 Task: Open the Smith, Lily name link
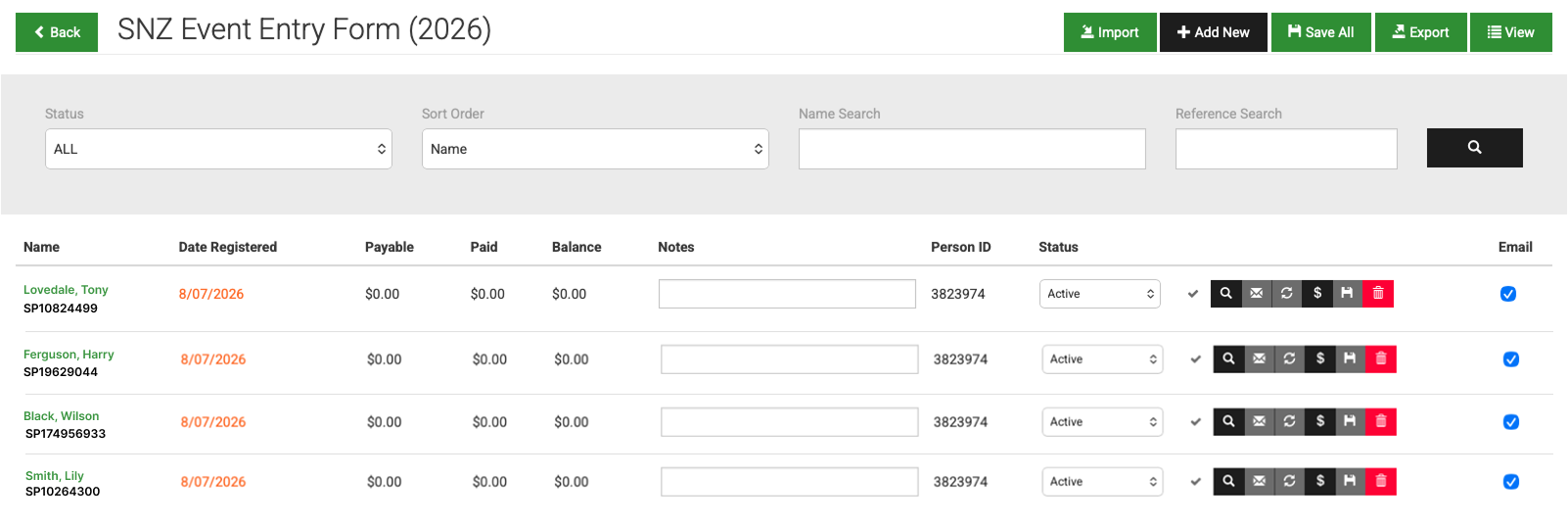[55, 476]
